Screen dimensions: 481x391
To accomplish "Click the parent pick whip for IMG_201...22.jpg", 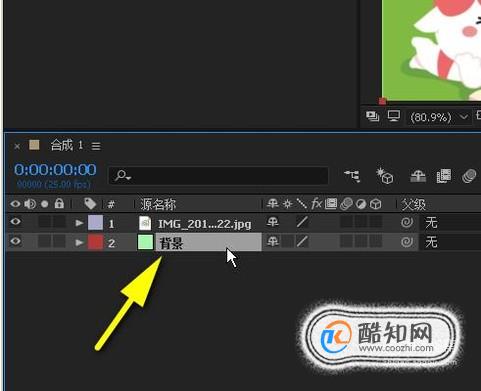I will point(407,222).
